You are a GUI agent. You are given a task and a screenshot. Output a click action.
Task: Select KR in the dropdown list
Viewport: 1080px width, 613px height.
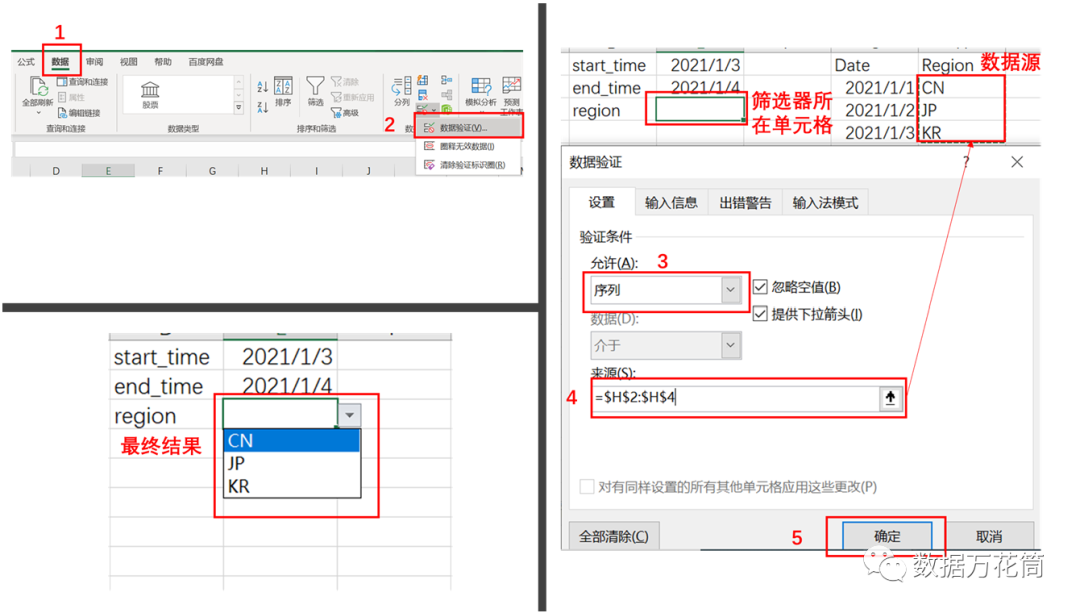(x=291, y=486)
